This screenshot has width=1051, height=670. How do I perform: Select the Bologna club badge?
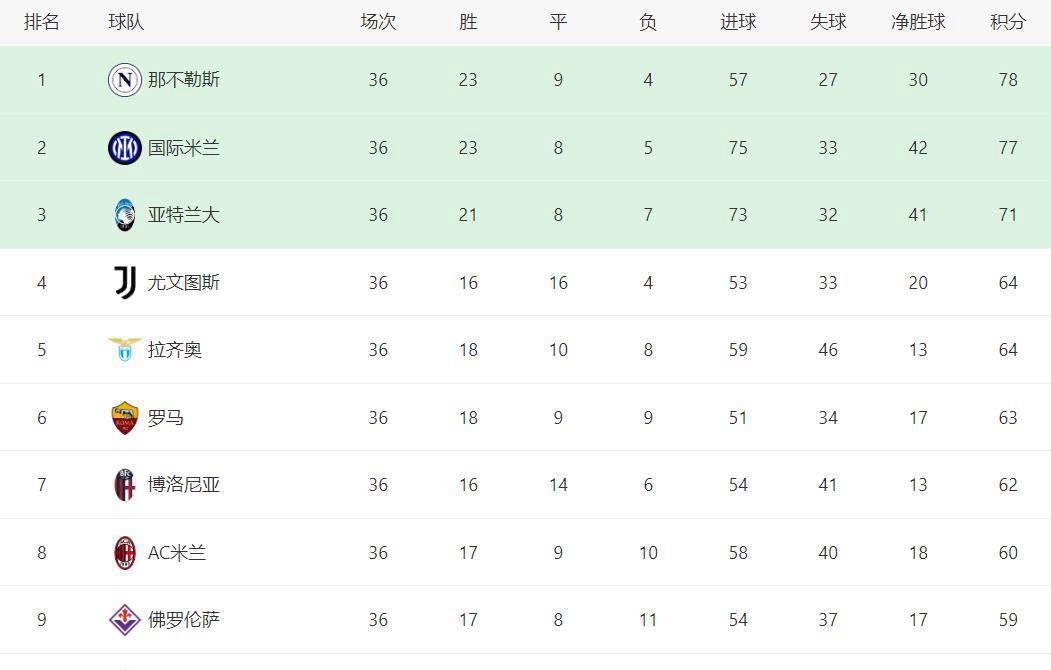click(125, 485)
